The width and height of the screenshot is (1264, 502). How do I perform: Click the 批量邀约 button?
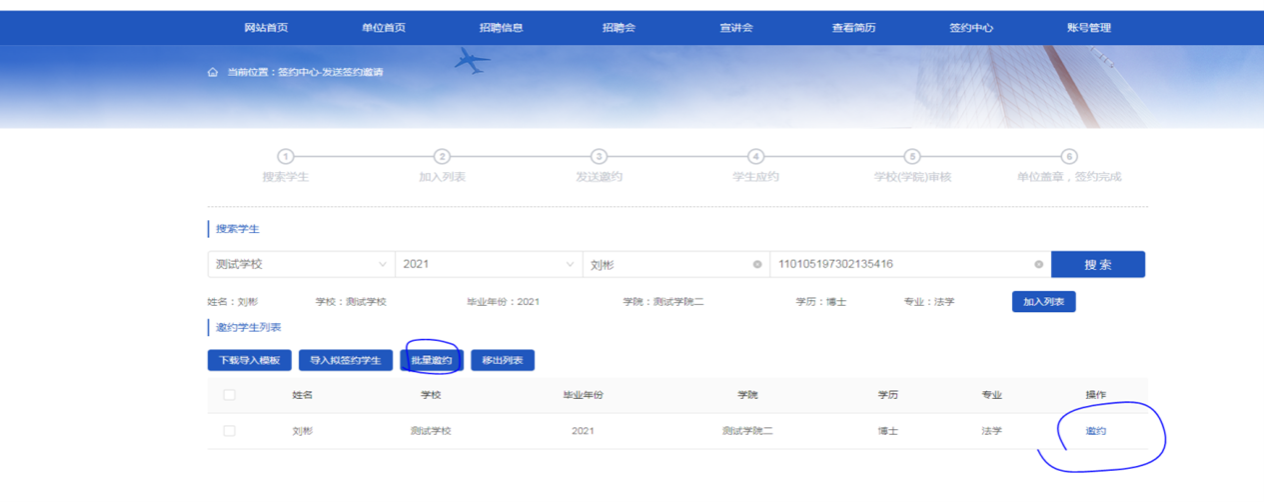click(431, 360)
